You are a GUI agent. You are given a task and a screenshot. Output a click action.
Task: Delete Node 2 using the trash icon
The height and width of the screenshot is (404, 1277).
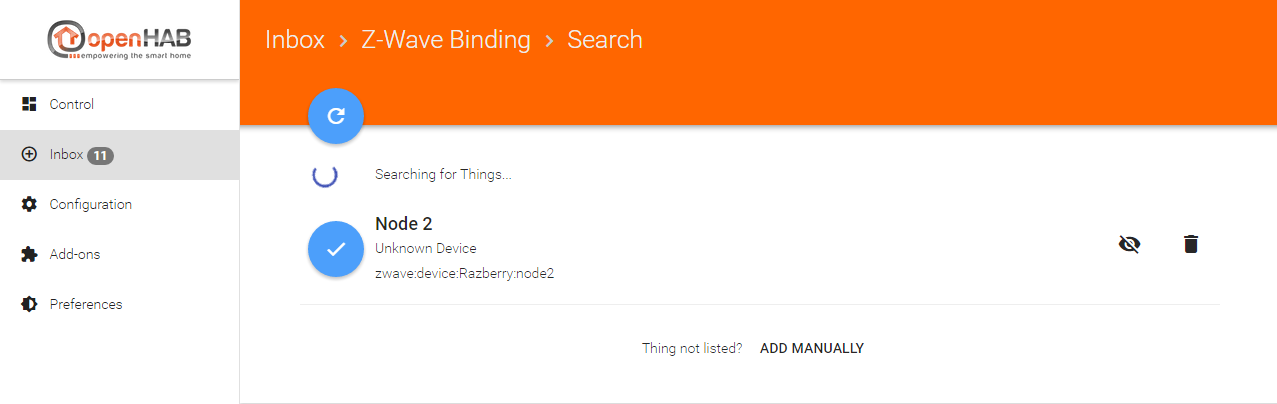[x=1190, y=244]
